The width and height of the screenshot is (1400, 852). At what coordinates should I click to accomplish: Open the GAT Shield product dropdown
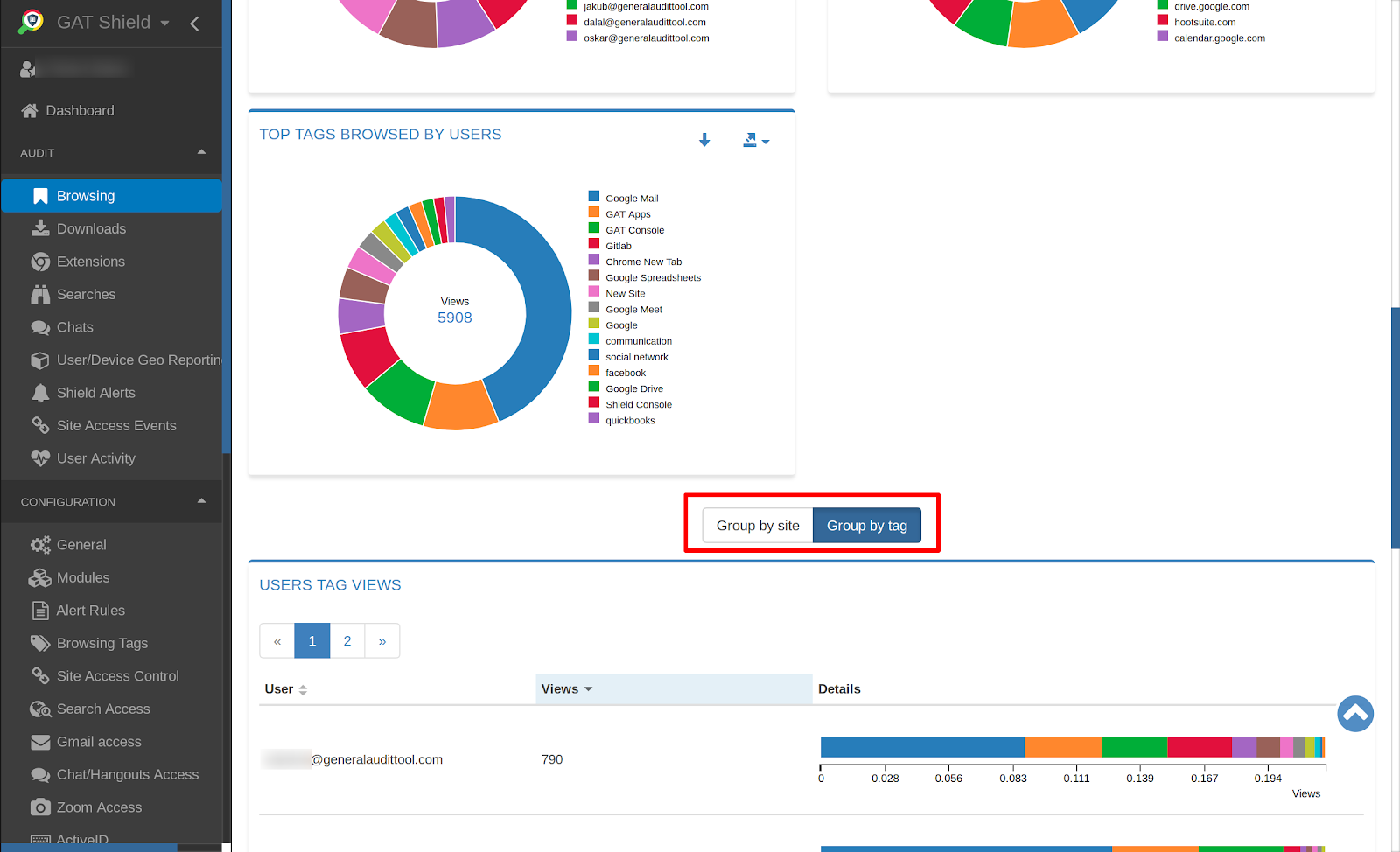pyautogui.click(x=113, y=23)
